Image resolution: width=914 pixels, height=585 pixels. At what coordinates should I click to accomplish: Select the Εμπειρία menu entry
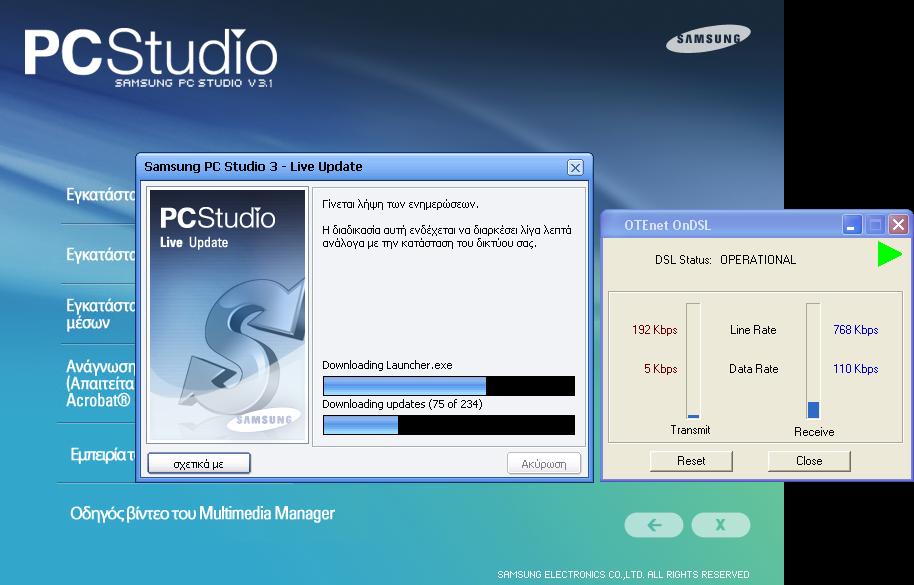pos(103,454)
